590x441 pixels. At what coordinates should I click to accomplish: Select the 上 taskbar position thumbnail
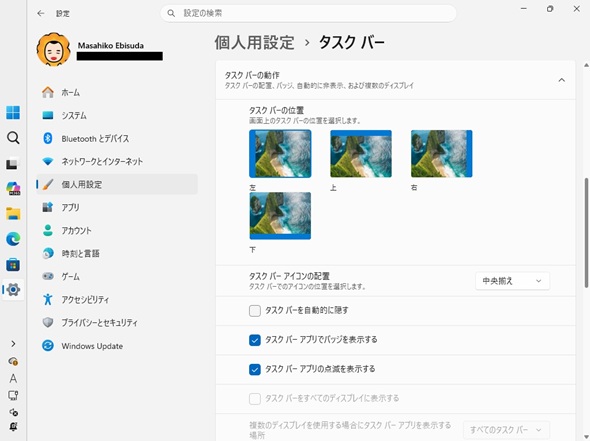coord(361,154)
